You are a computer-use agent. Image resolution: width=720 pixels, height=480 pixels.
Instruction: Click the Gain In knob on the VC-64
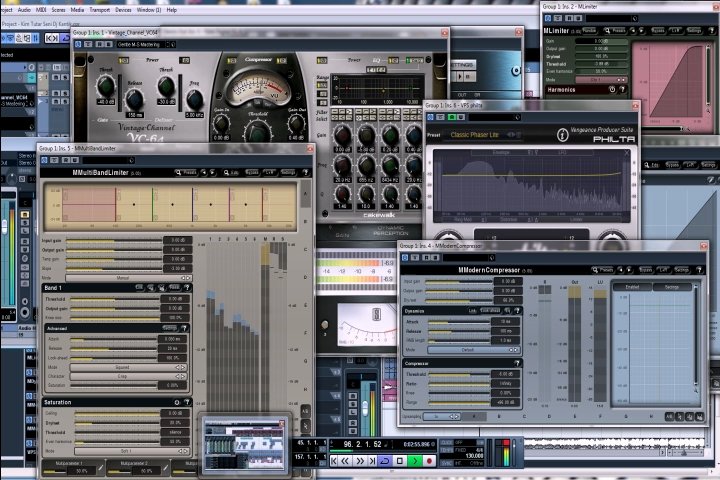tap(221, 123)
